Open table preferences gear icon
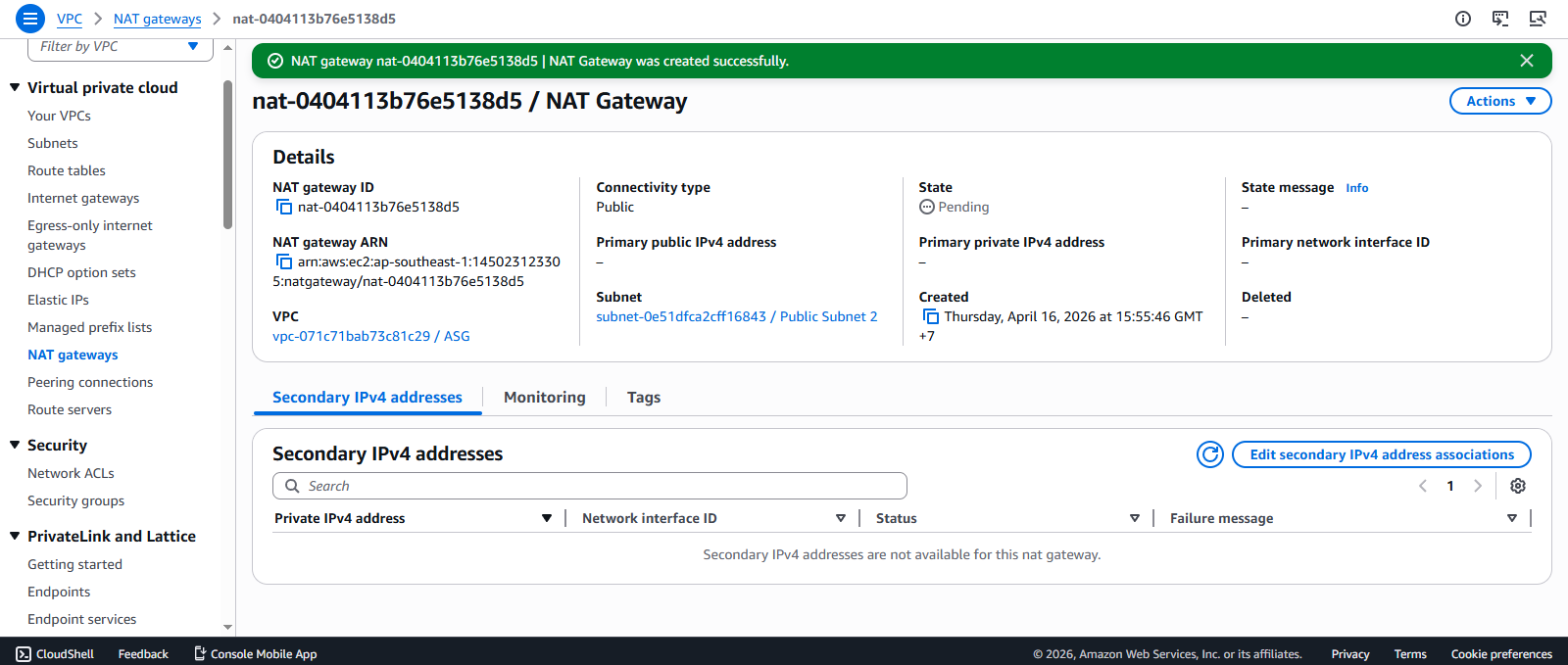Screen dimensions: 1568x665 pos(1518,486)
